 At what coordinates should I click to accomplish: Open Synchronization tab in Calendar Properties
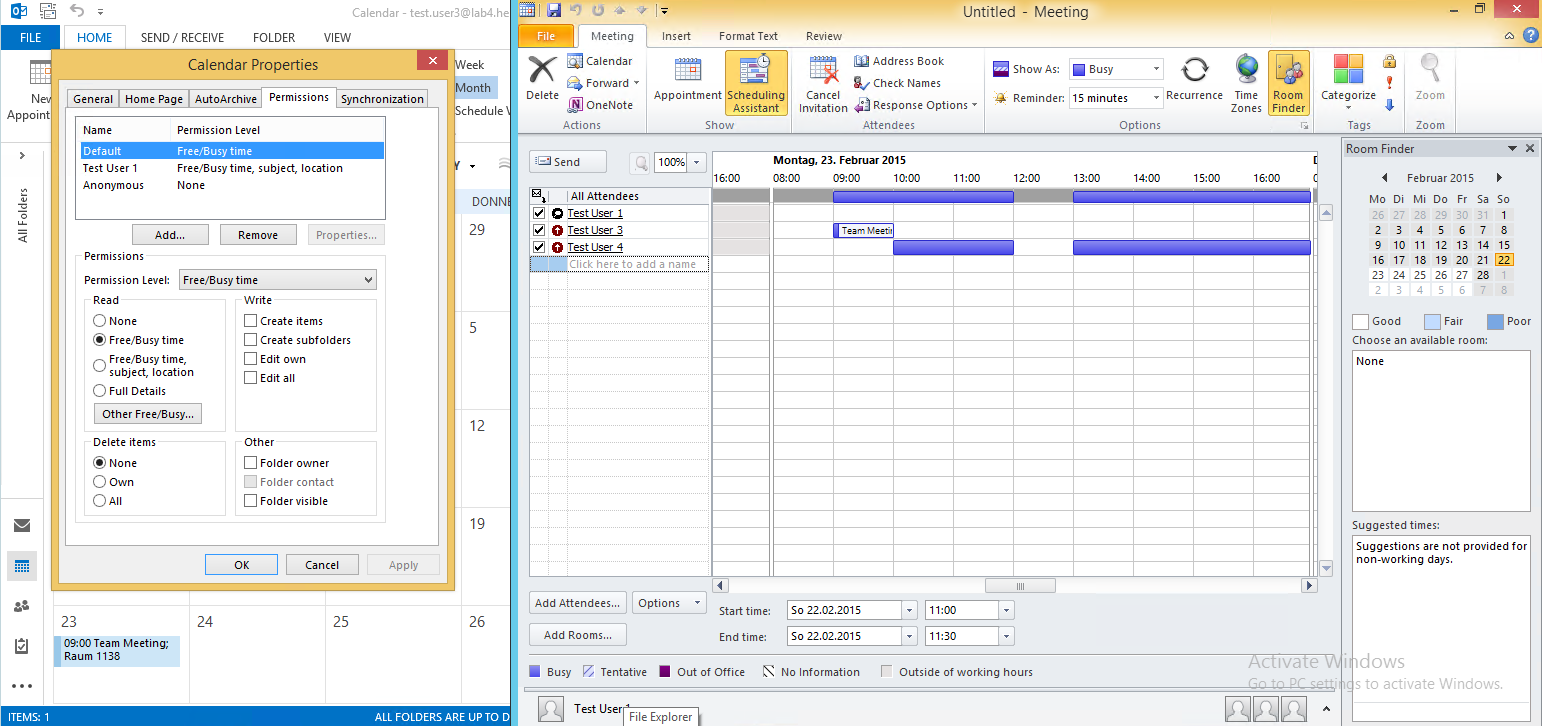click(x=382, y=99)
